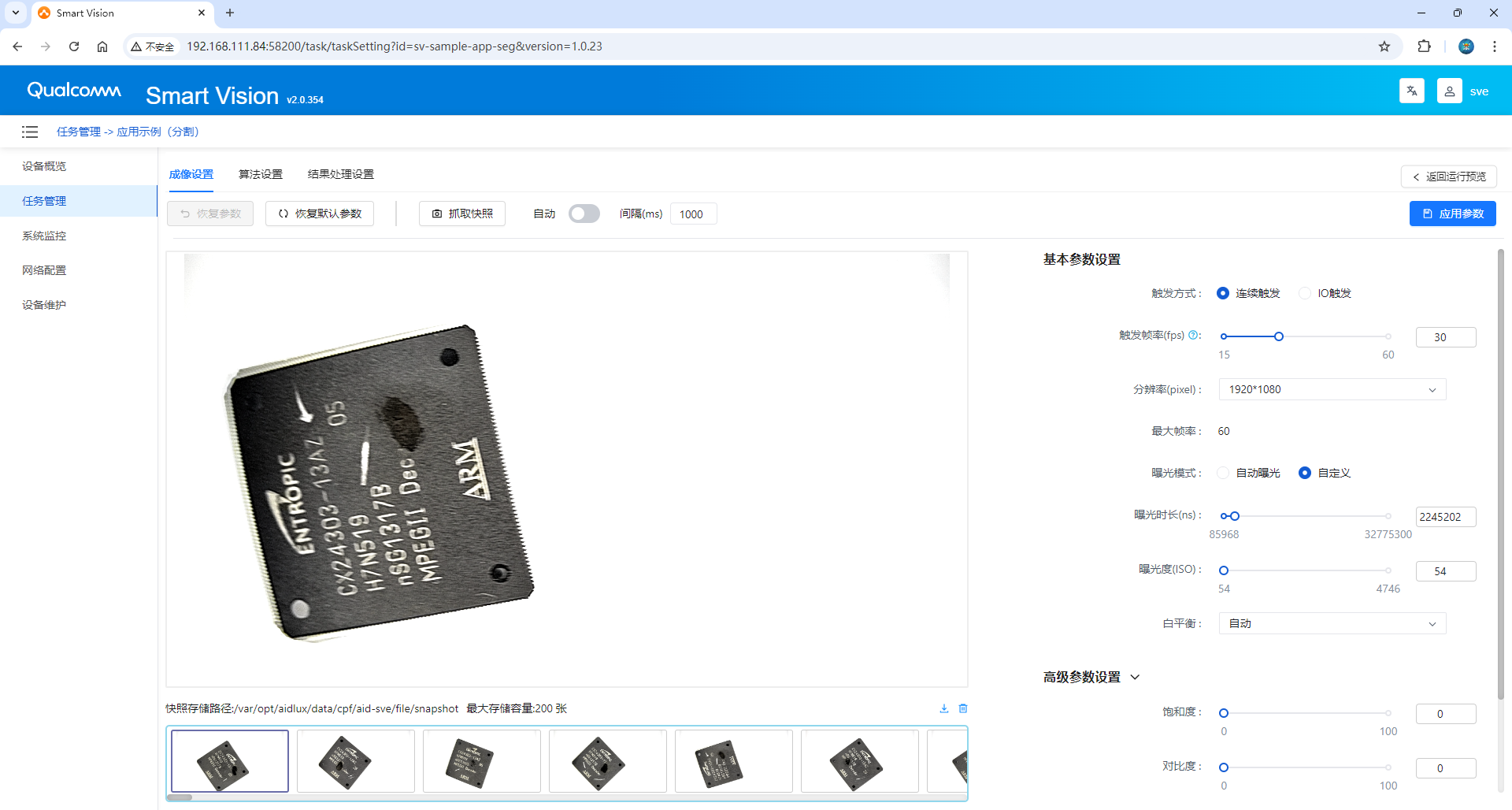The height and width of the screenshot is (810, 1512).
Task: Click the Qualcomm logo
Action: pos(74,91)
